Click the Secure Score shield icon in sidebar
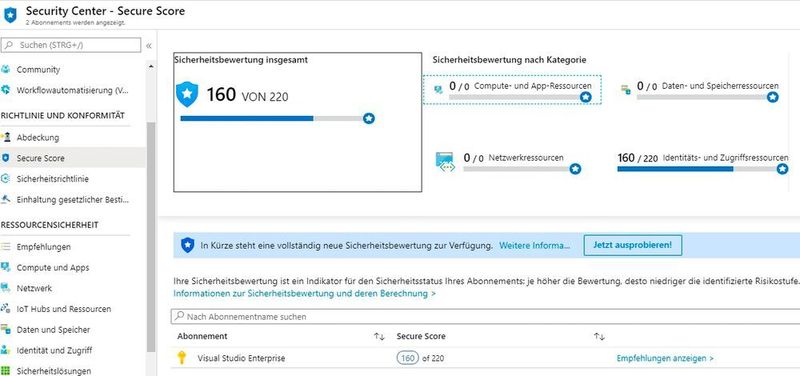The width and height of the screenshot is (800, 376). click(x=6, y=158)
